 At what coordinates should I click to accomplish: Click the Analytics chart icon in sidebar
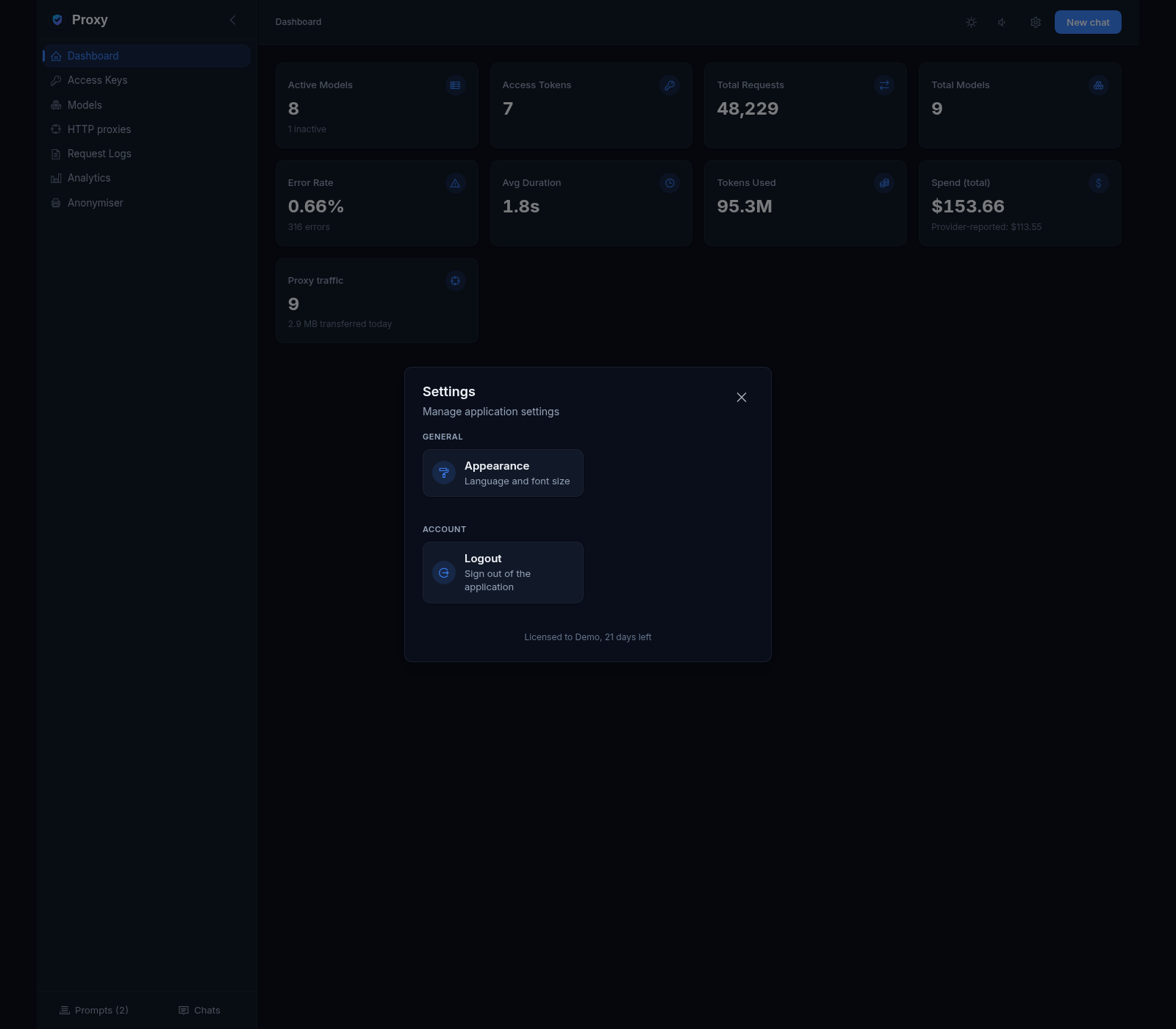point(56,179)
